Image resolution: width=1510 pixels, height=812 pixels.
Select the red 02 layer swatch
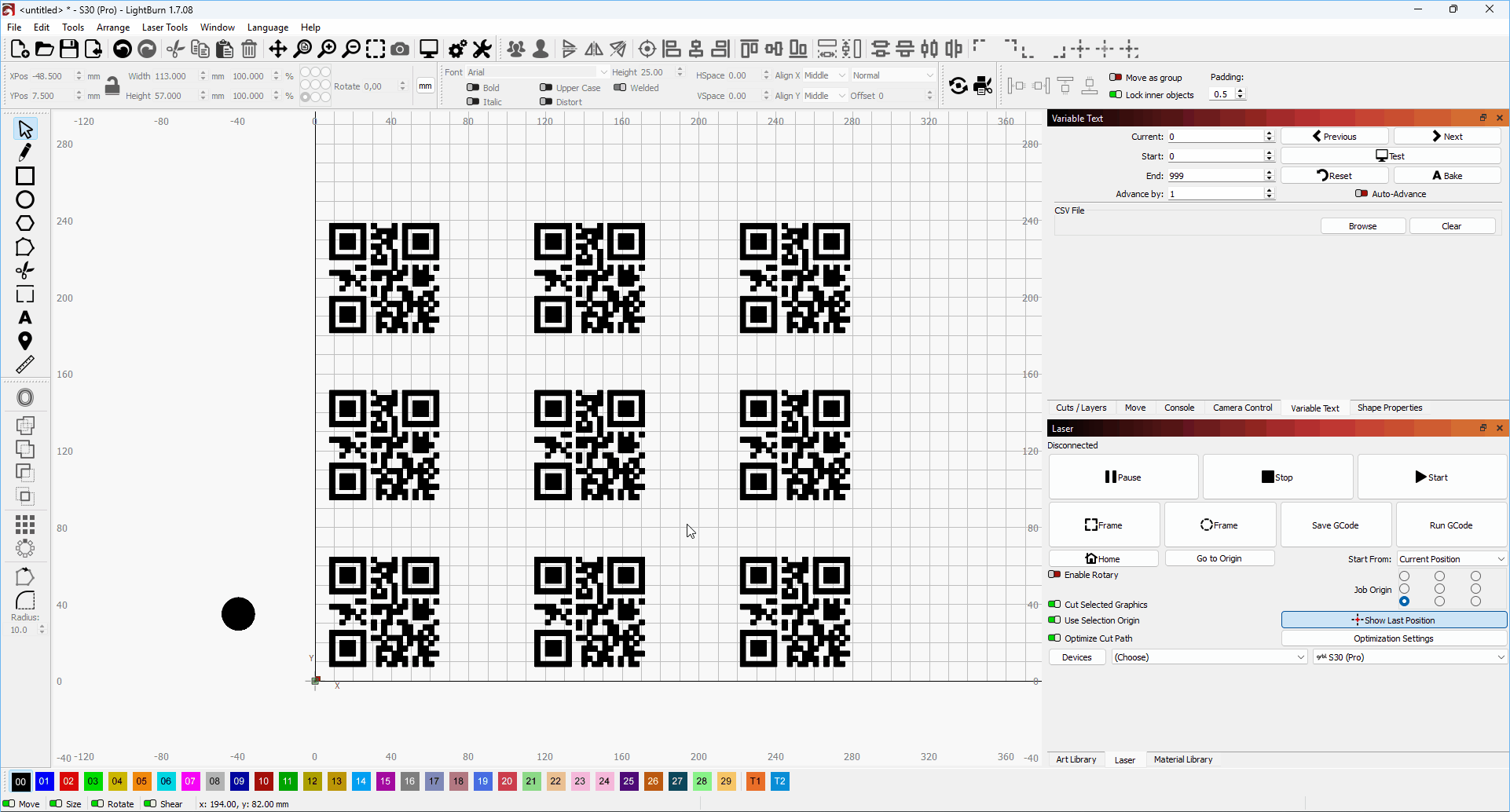pyautogui.click(x=69, y=781)
